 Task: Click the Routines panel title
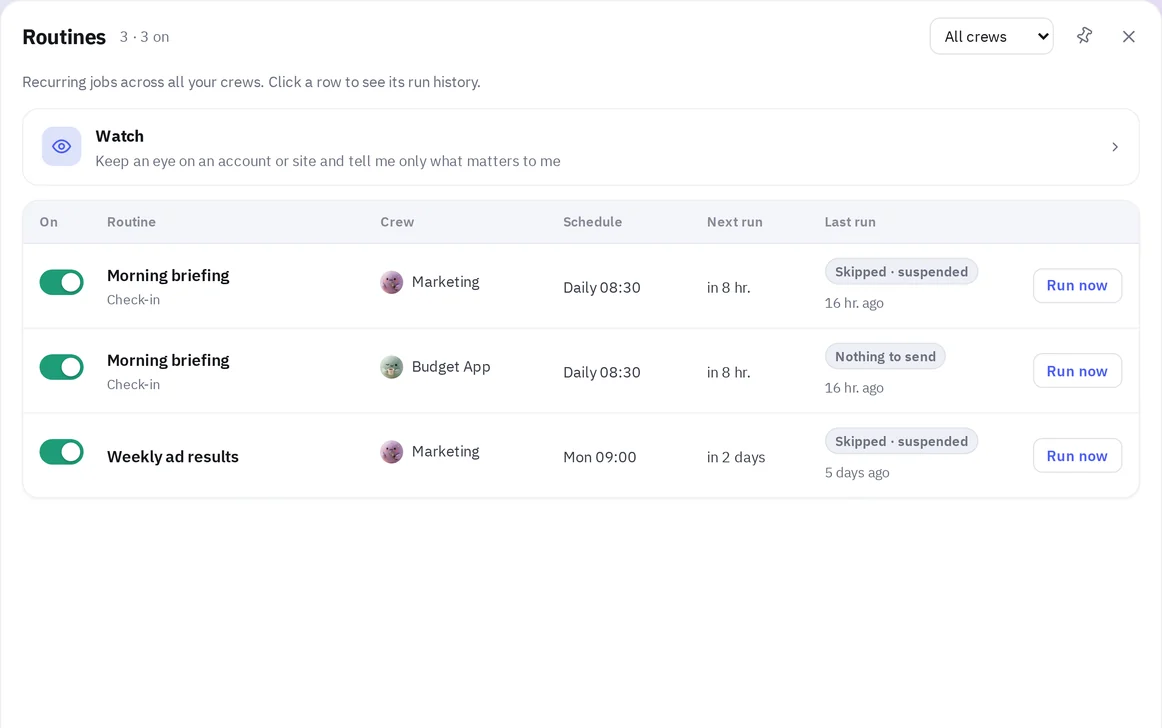(64, 37)
